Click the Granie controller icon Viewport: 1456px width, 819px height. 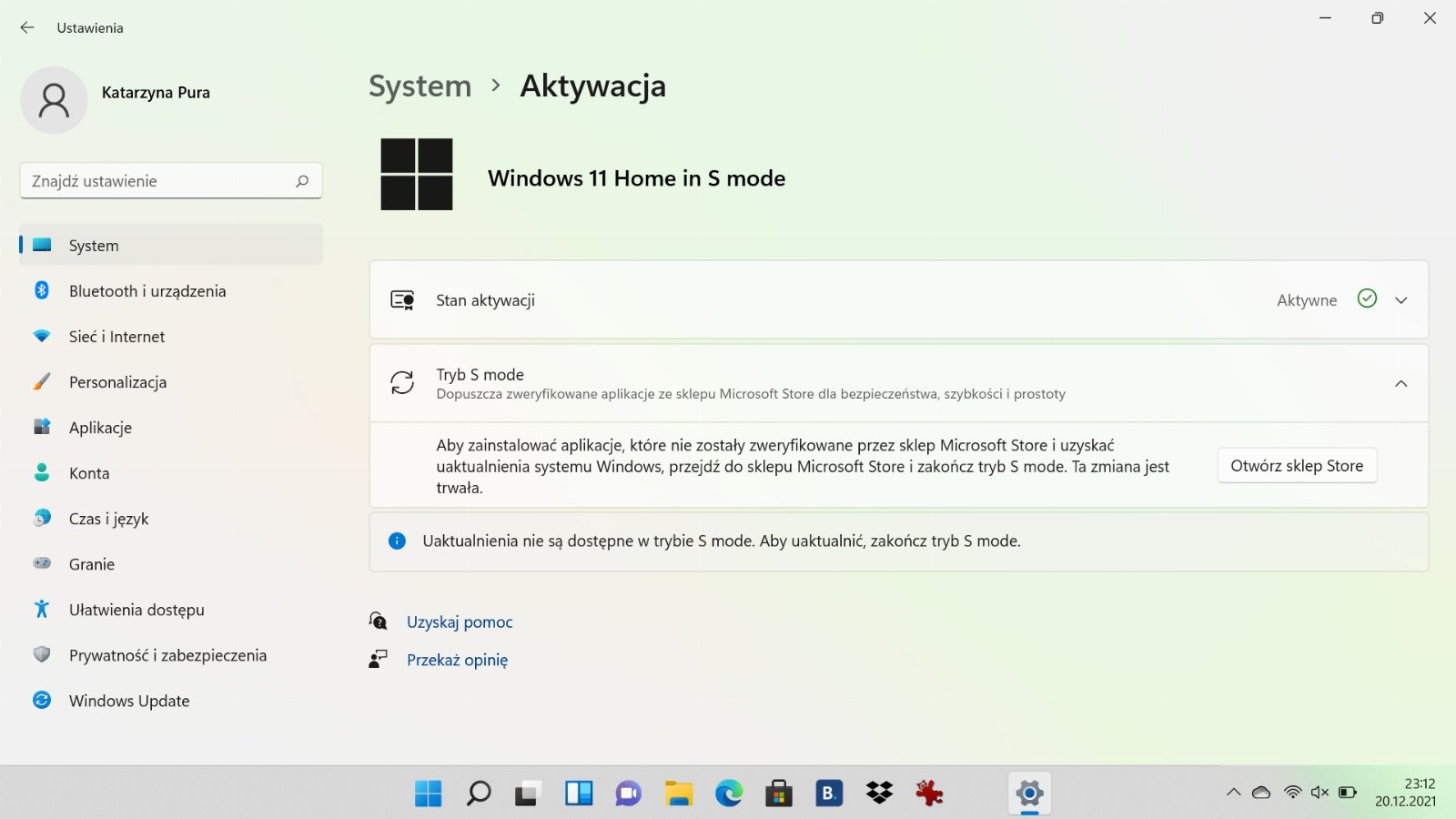tap(42, 563)
